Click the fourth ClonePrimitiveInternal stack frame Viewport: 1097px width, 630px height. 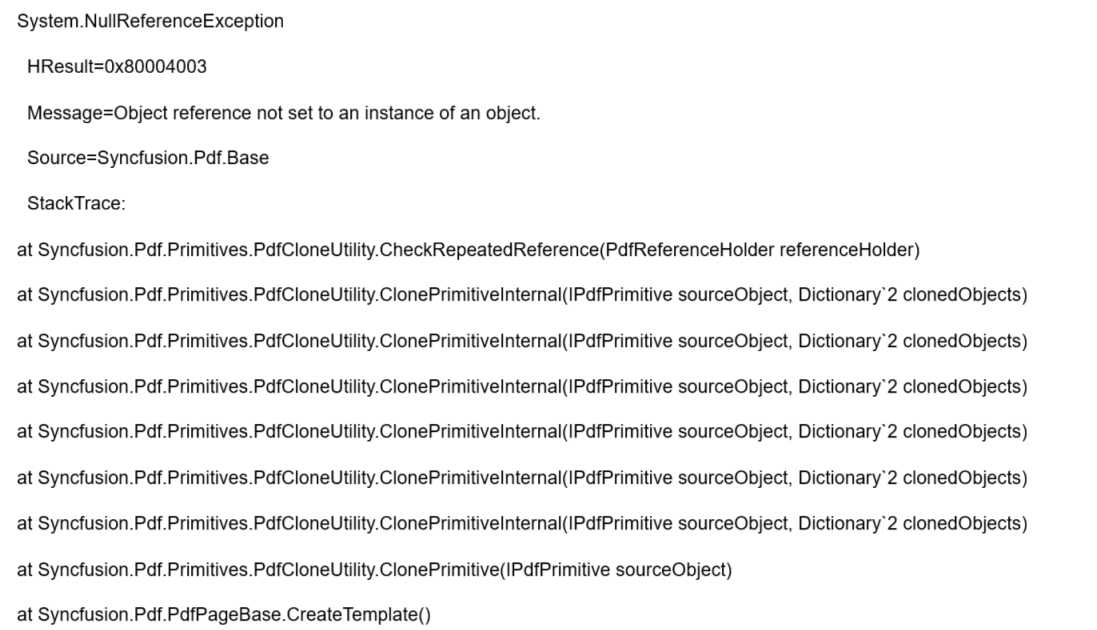(521, 432)
